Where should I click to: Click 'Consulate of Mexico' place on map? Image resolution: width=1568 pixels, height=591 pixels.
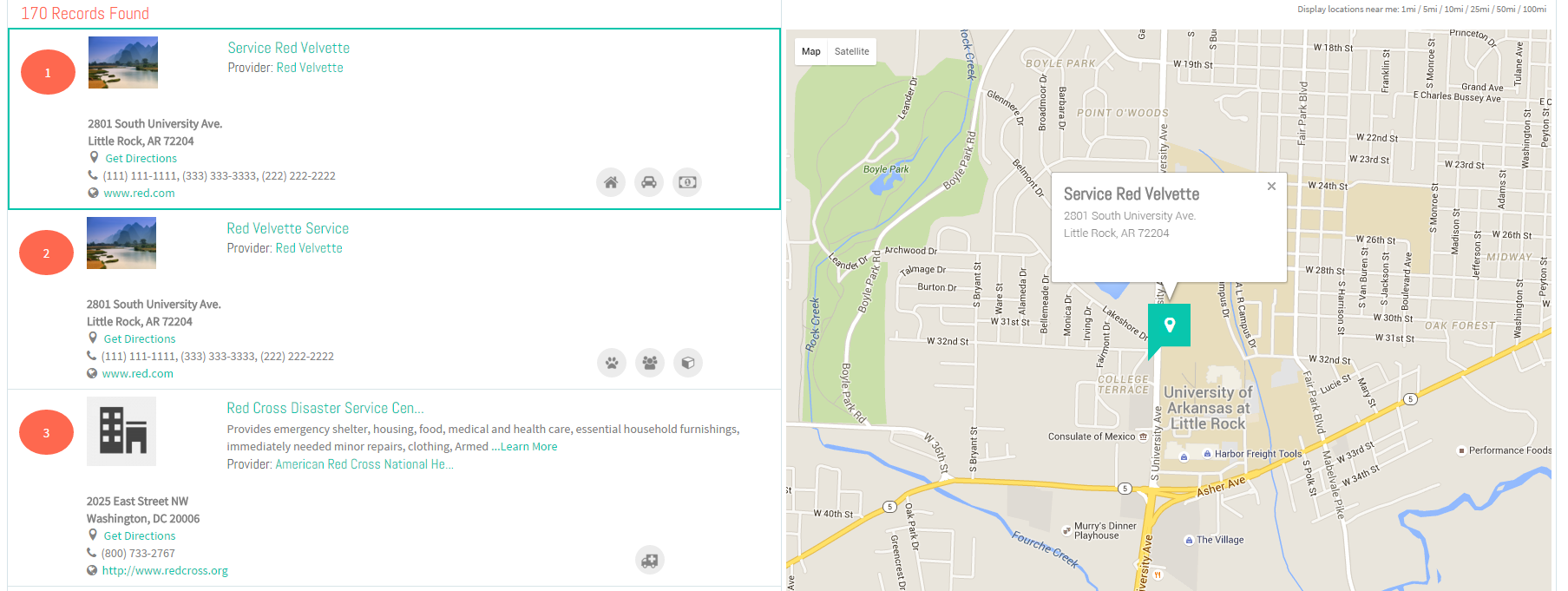pos(1092,437)
